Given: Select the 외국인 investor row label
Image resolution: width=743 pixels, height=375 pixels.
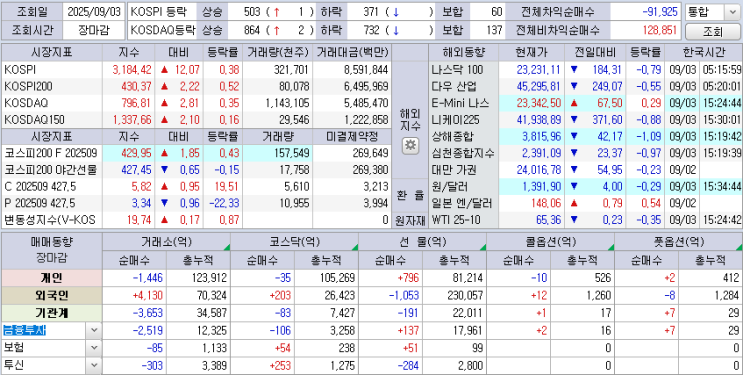Looking at the screenshot, I should click(52, 296).
